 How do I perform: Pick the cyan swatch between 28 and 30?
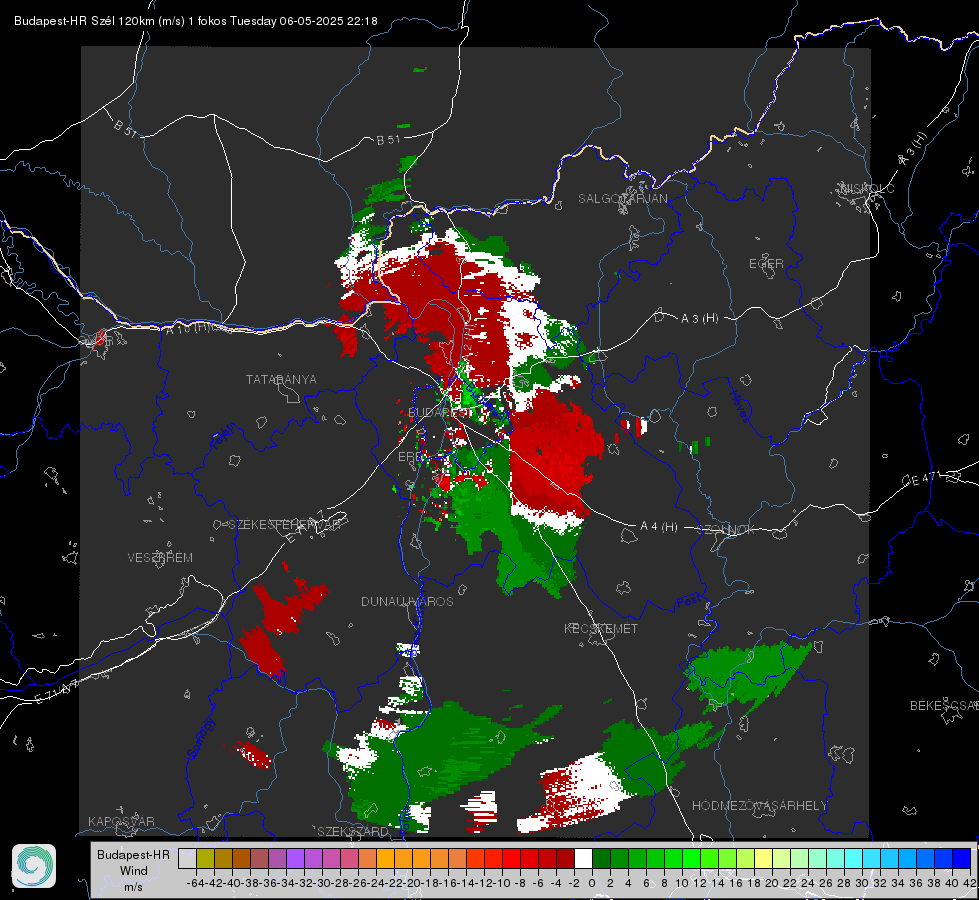click(854, 859)
